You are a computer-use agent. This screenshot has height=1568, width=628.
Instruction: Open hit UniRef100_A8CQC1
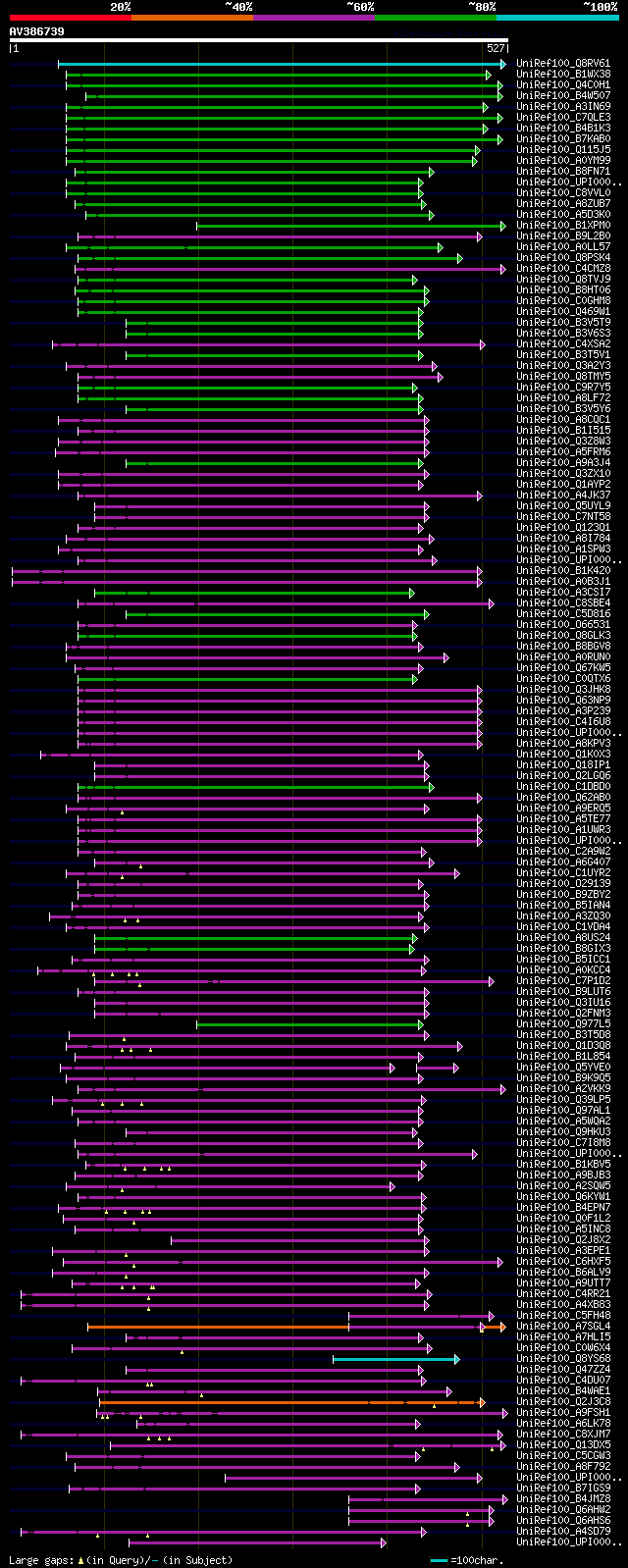(563, 420)
